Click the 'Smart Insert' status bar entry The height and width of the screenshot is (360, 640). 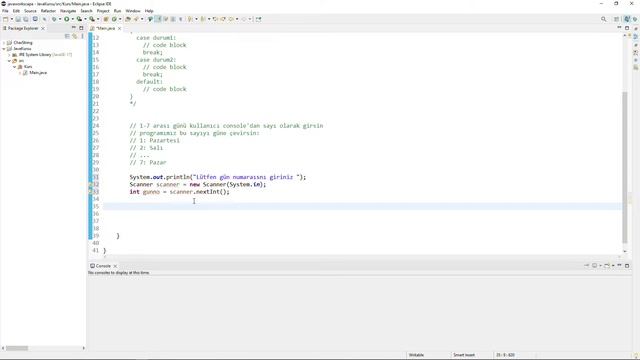(x=464, y=355)
